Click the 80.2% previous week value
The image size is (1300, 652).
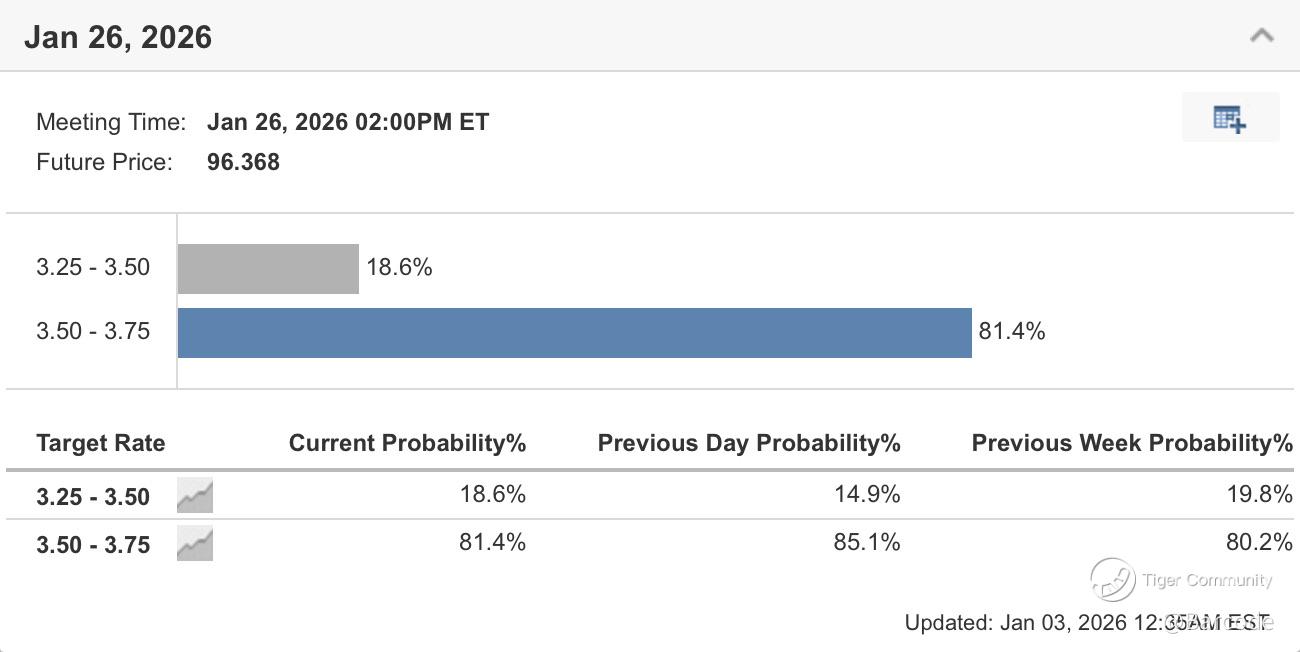[1259, 542]
